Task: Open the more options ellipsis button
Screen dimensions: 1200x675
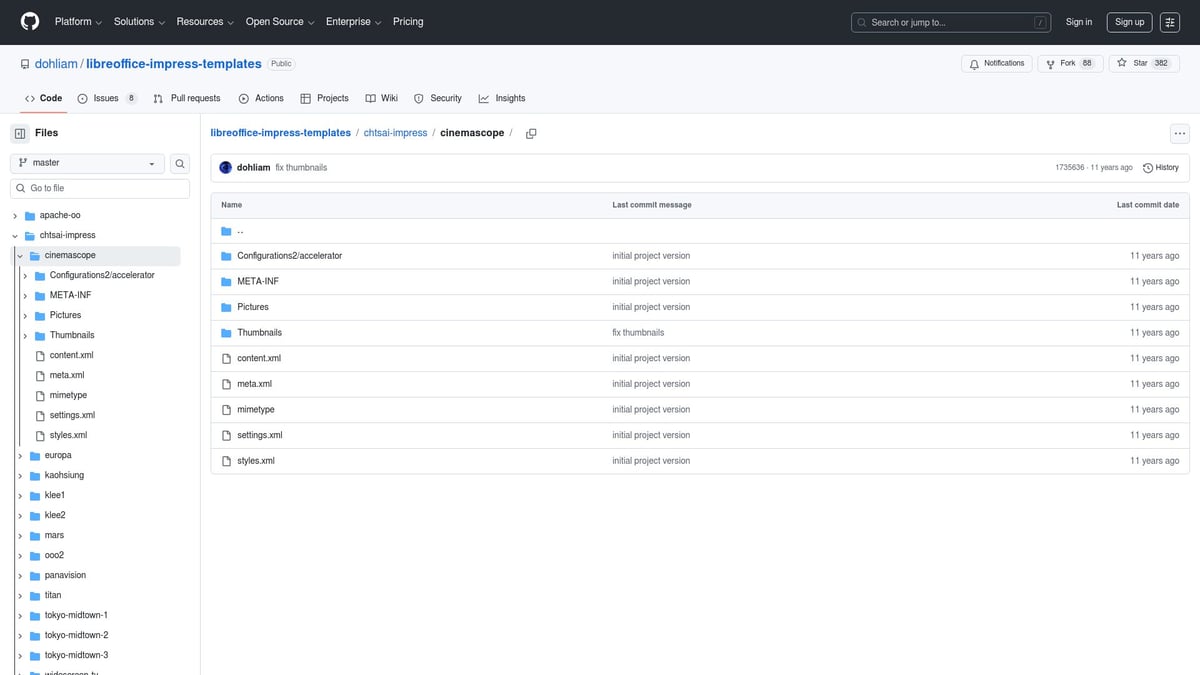Action: [x=1180, y=133]
